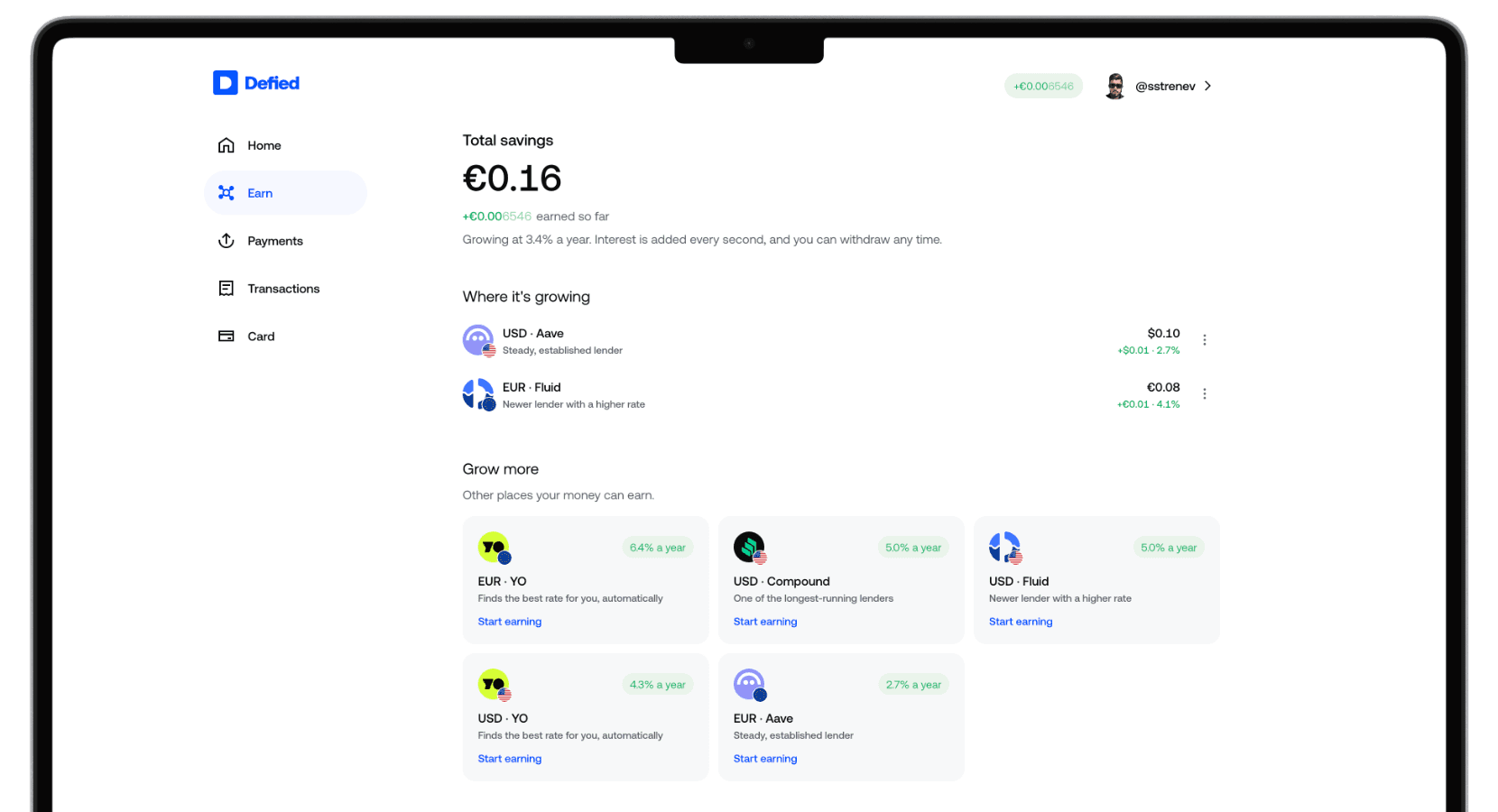Click the +$0.01 · 2.7% gain text

point(1148,350)
